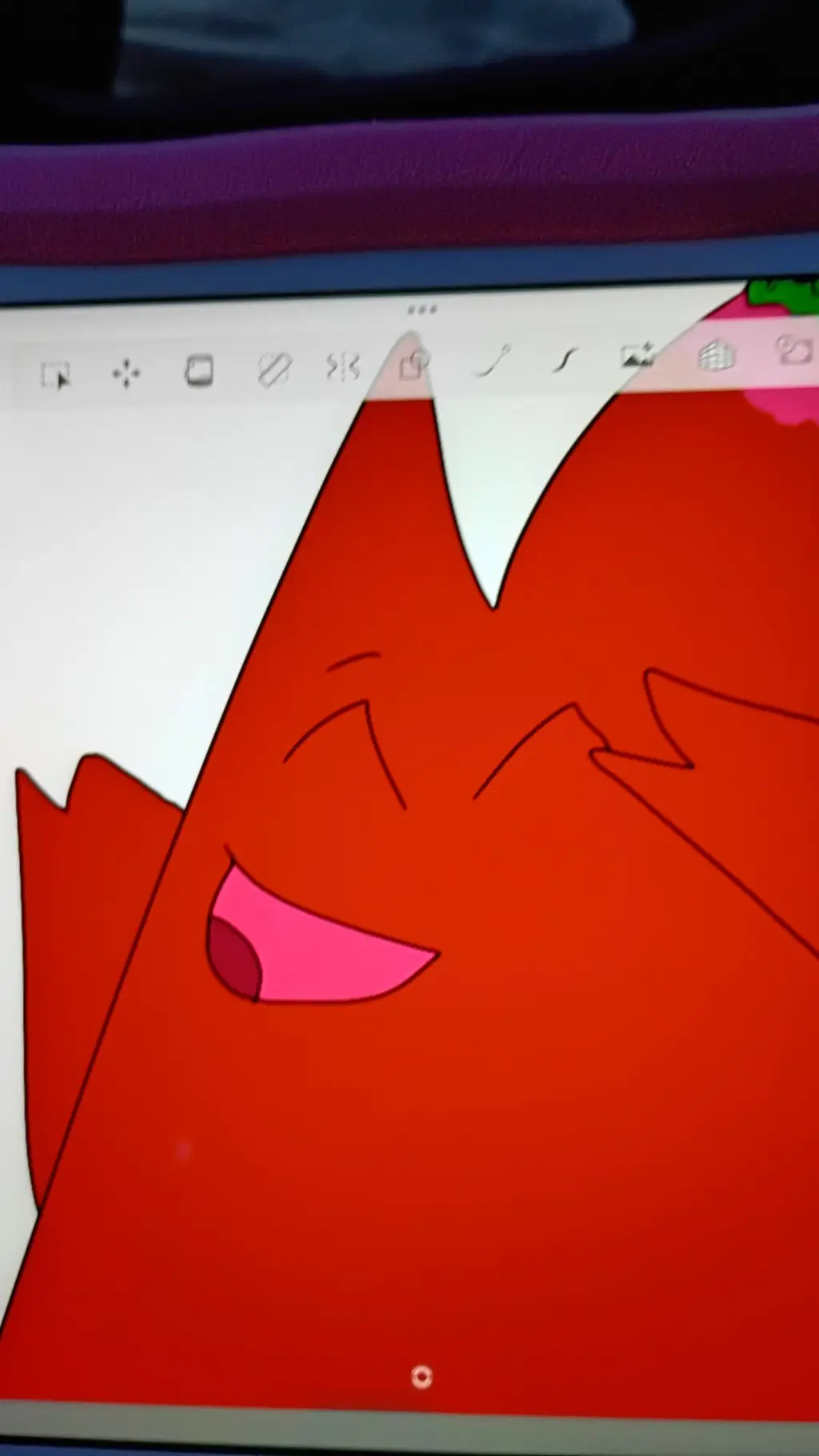
Task: Open the overlapping shapes tool icon
Action: 413,364
